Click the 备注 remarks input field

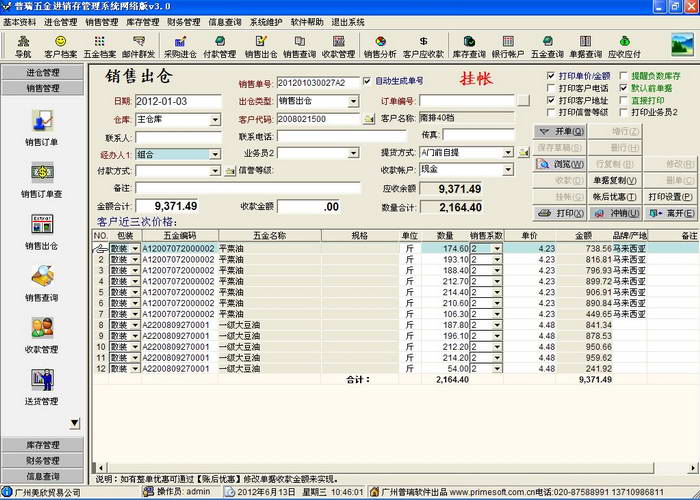pos(248,188)
